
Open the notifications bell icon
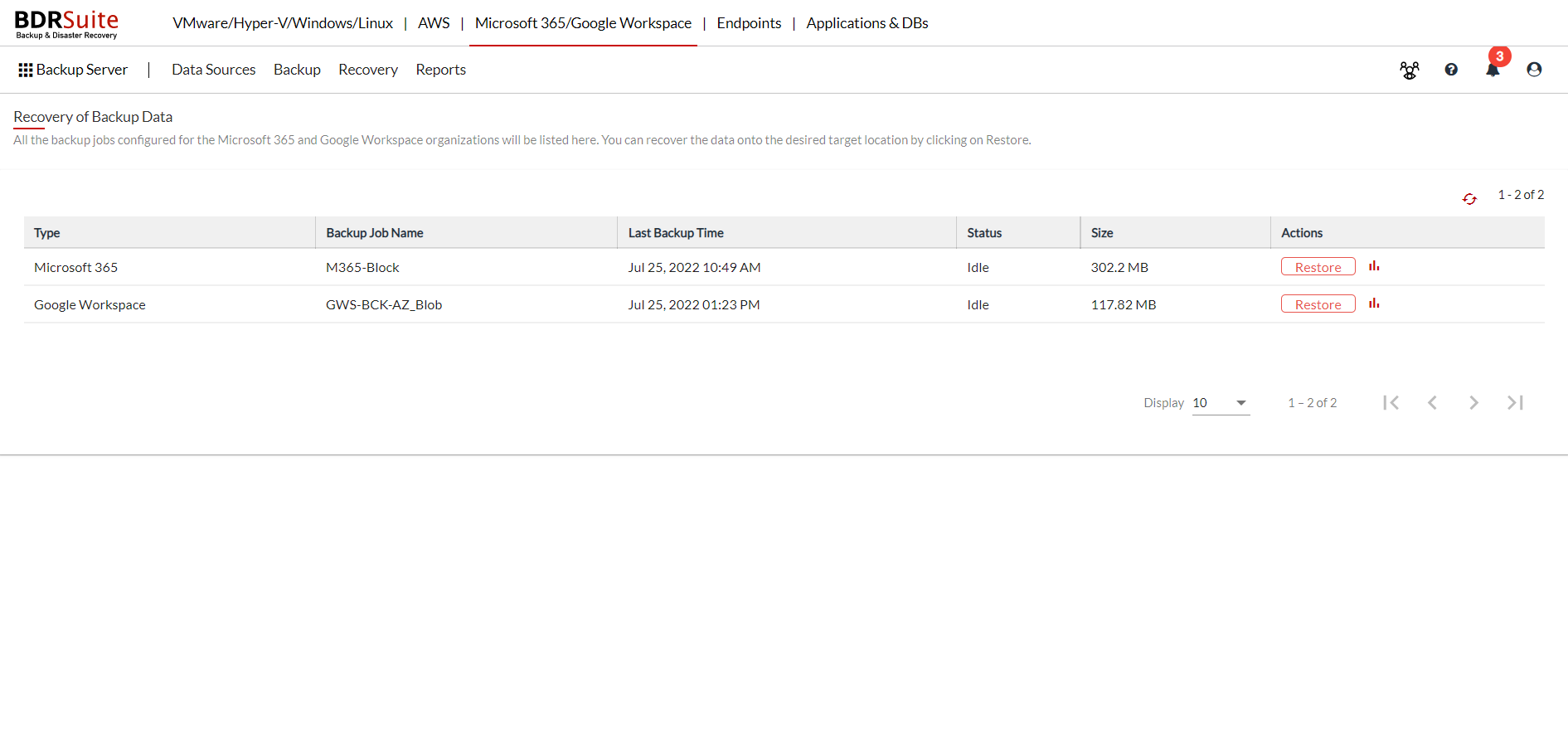pyautogui.click(x=1493, y=70)
